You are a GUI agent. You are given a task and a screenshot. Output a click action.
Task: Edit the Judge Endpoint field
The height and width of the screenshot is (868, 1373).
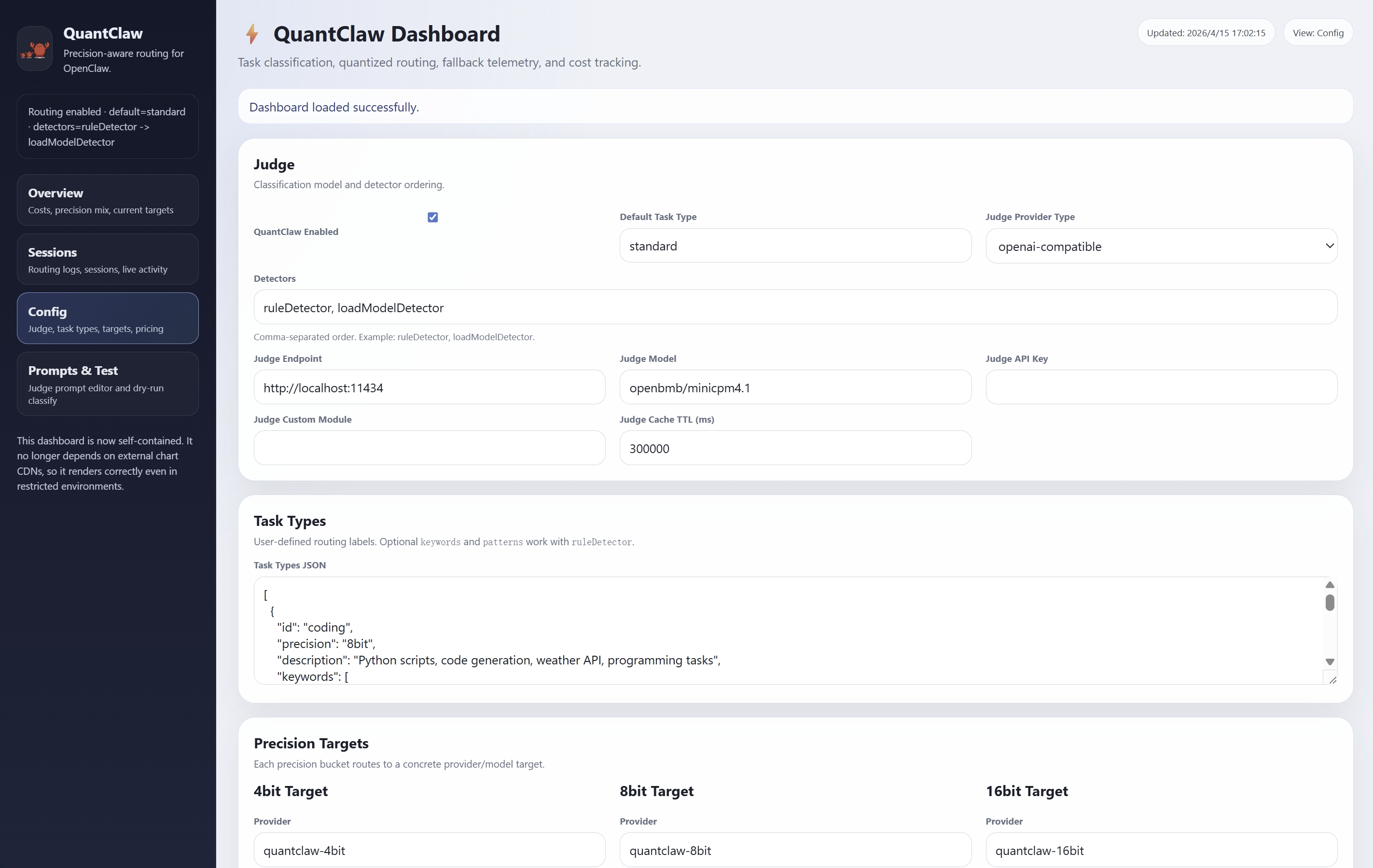[429, 387]
